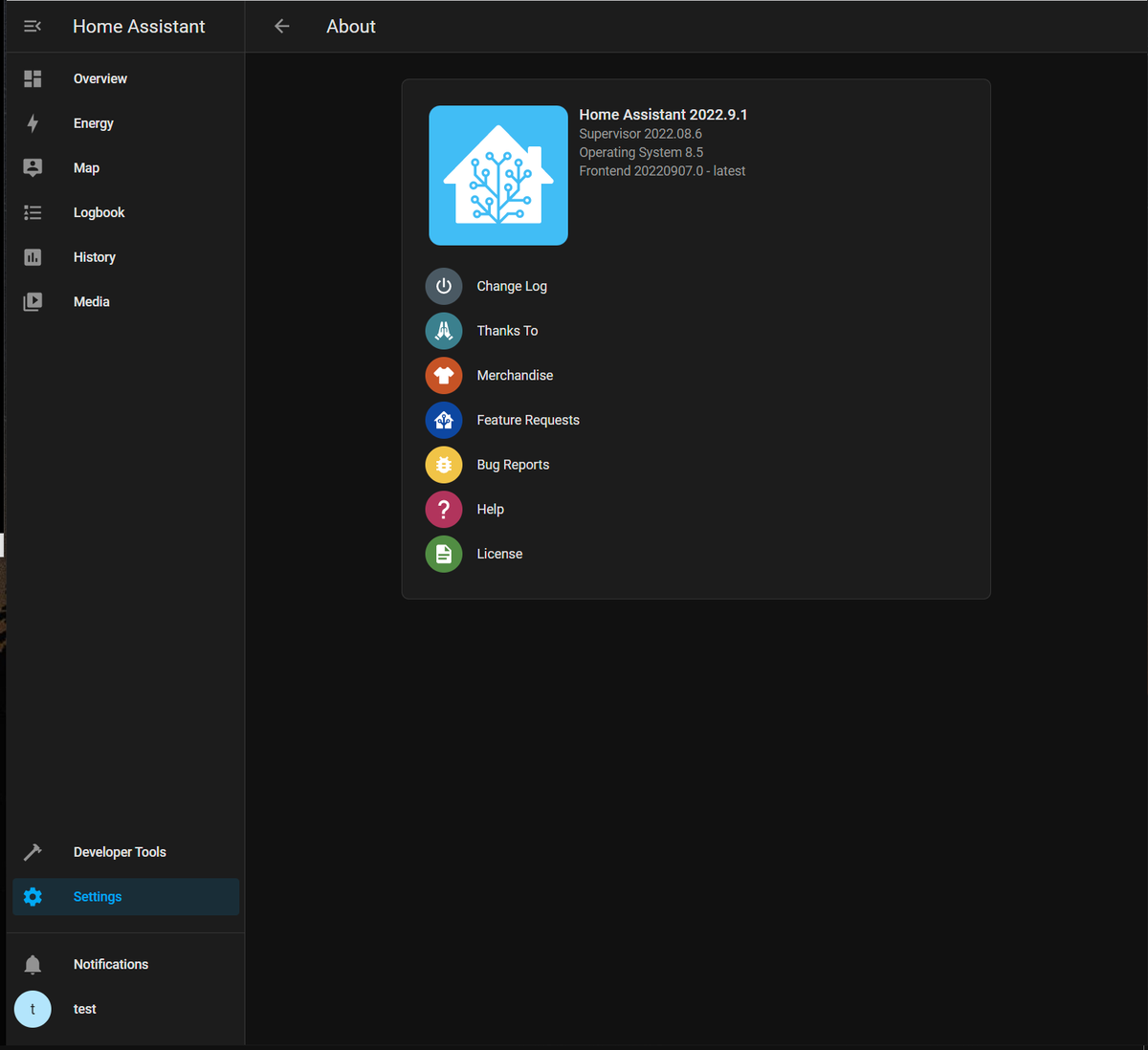This screenshot has width=1148, height=1050.
Task: Select the Energy lightning bolt icon
Action: 33,122
